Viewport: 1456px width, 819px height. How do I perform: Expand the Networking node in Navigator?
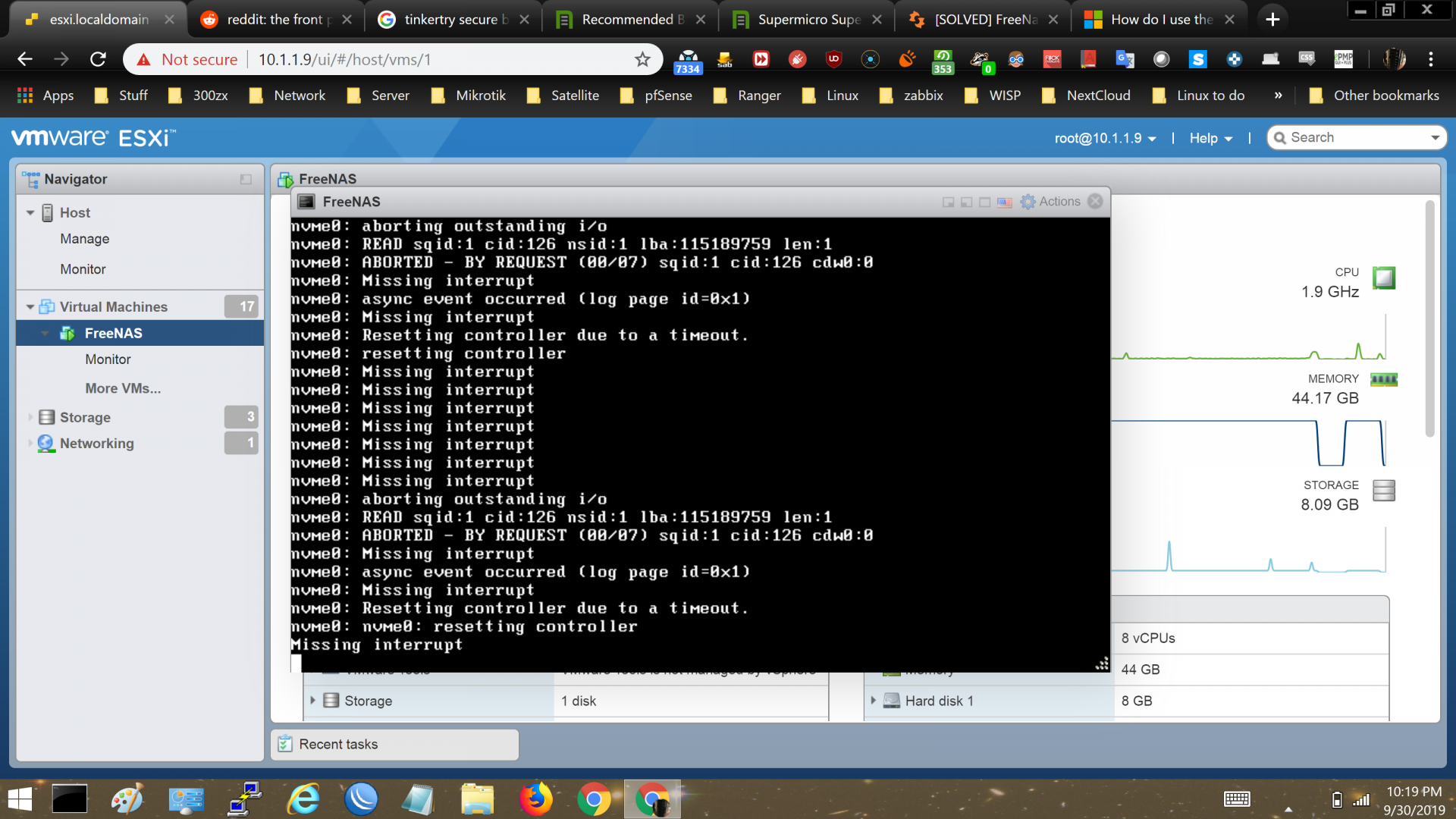click(x=30, y=444)
